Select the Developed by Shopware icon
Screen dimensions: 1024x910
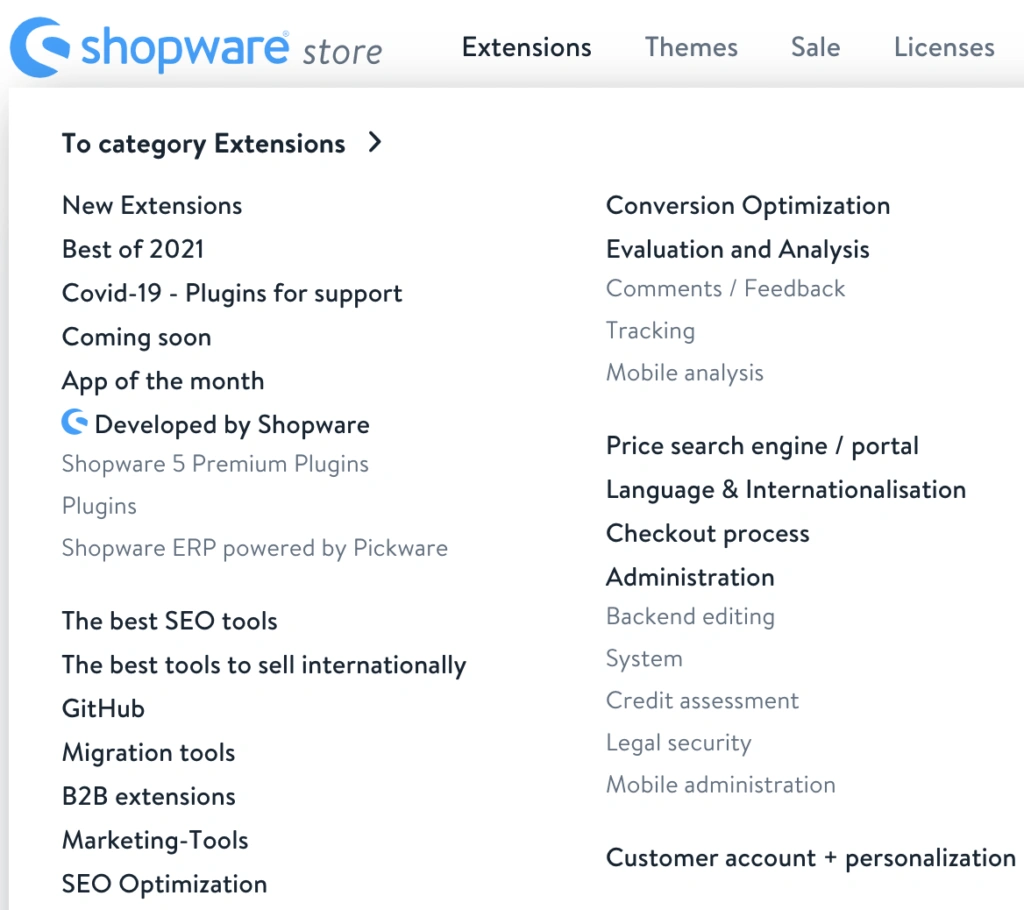click(74, 423)
